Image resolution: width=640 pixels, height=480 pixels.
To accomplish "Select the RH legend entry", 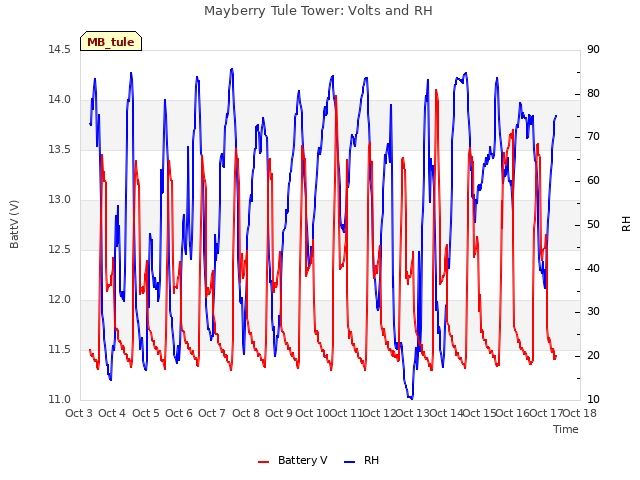I will tap(361, 460).
